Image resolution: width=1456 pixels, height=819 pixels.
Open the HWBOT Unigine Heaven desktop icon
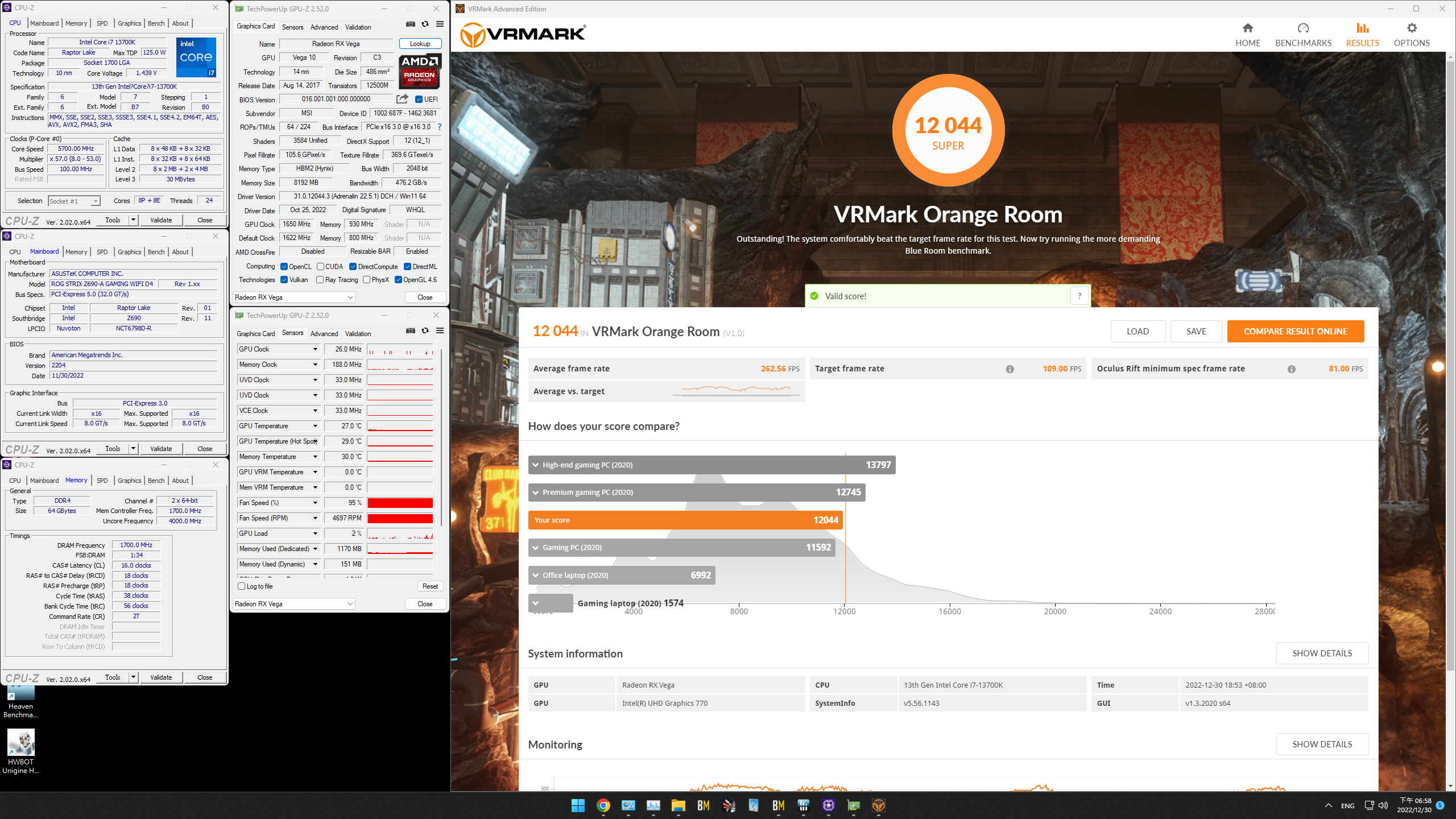pos(20,751)
